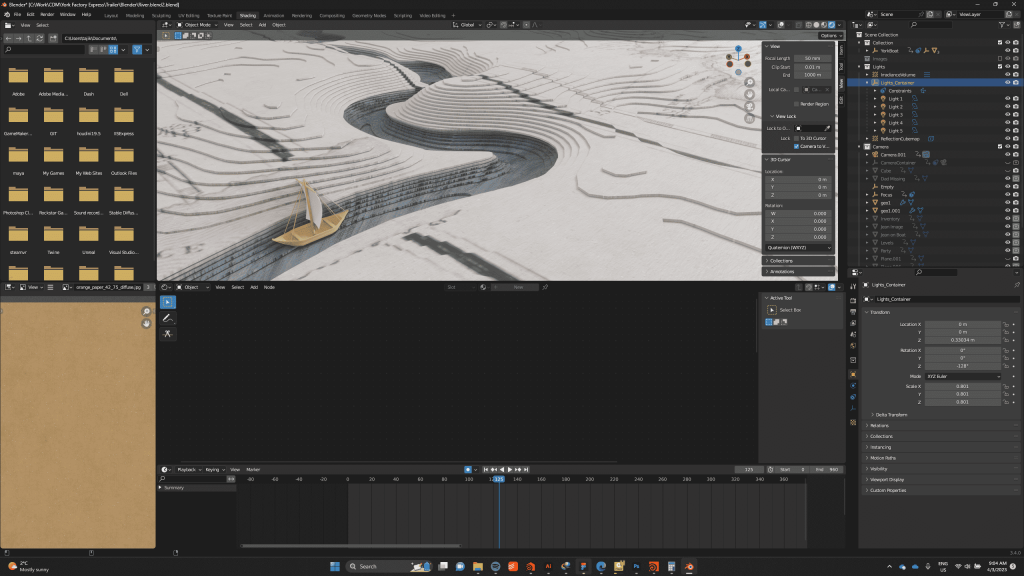The height and width of the screenshot is (576, 1024).
Task: Open the Keying popover in timeline
Action: (214, 470)
